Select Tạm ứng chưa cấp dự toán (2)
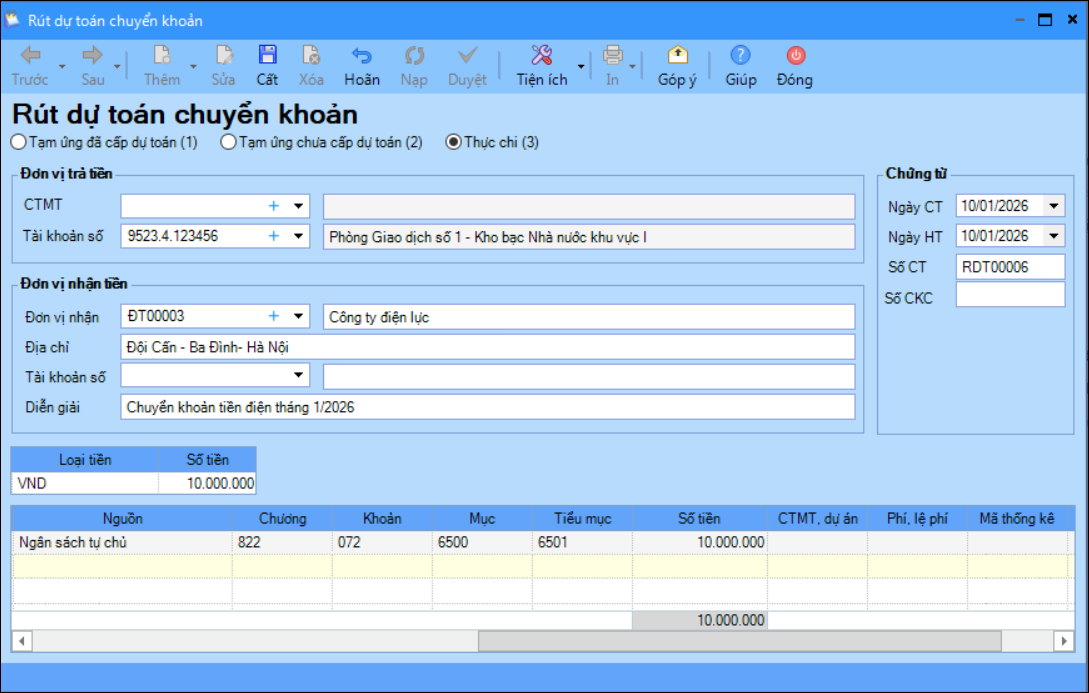Viewport: 1089px width, 693px height. (229, 142)
